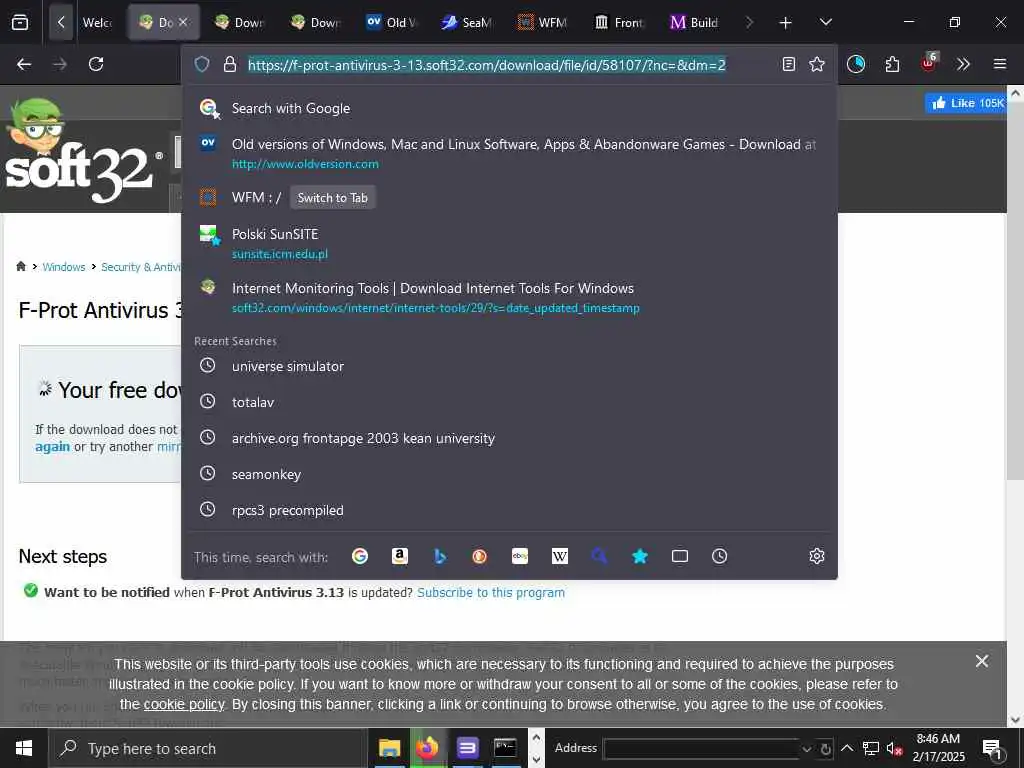Open the uBlock Origin extension icon
1024x768 pixels.
(x=928, y=63)
